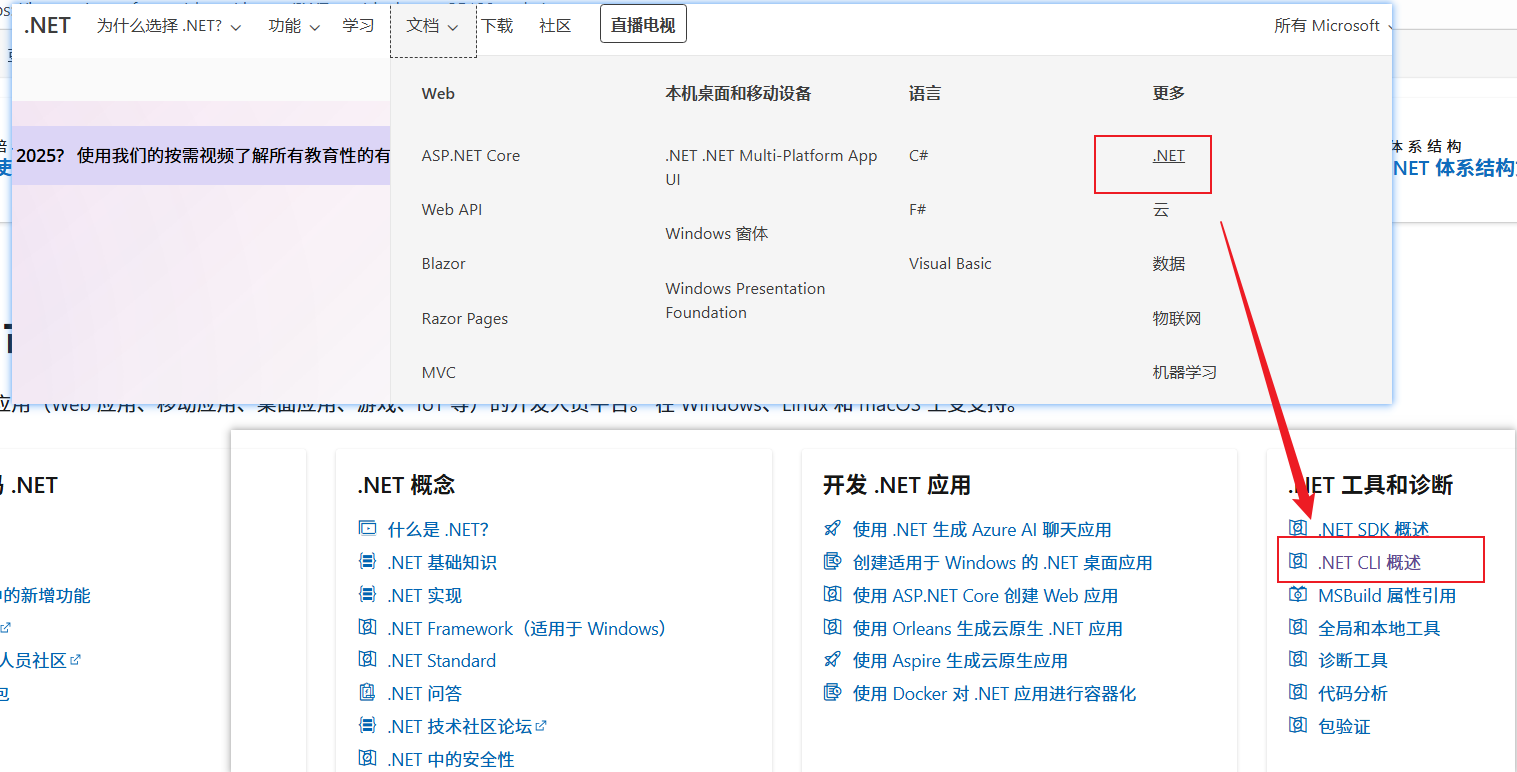Open the 代码分析 link

[1353, 694]
